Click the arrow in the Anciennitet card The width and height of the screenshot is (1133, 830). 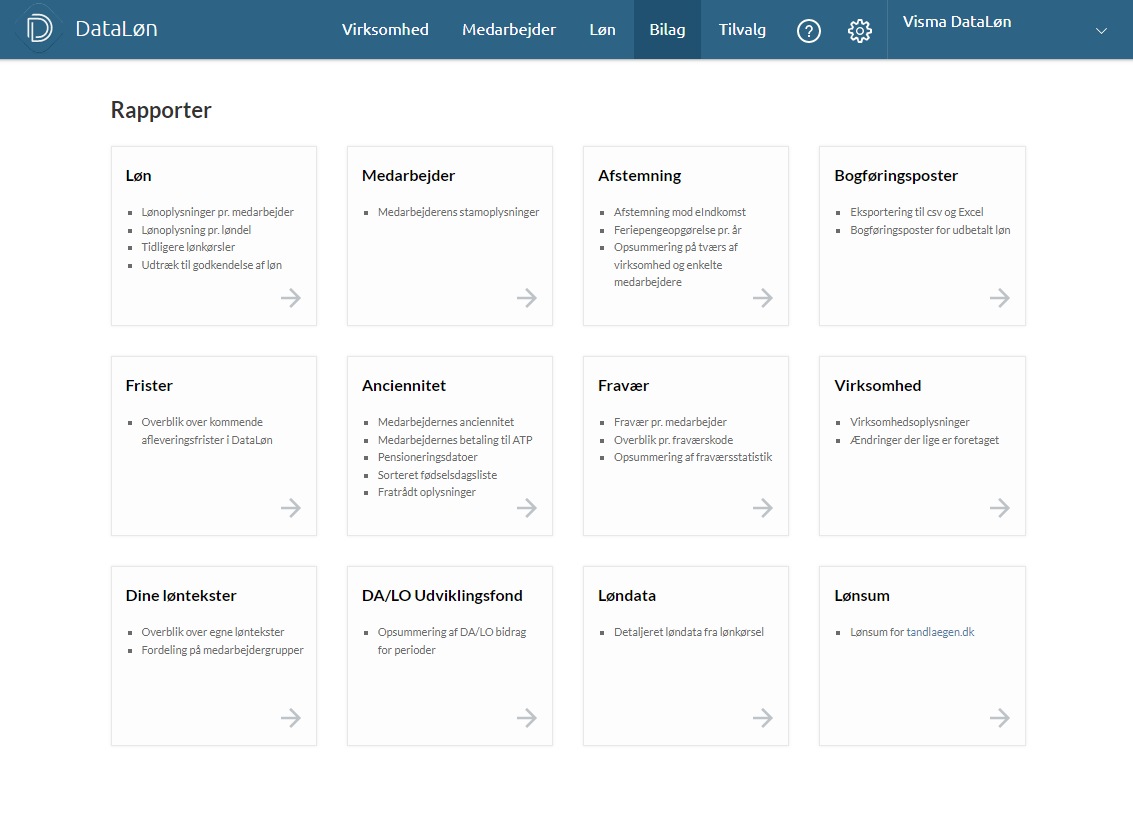tap(527, 508)
